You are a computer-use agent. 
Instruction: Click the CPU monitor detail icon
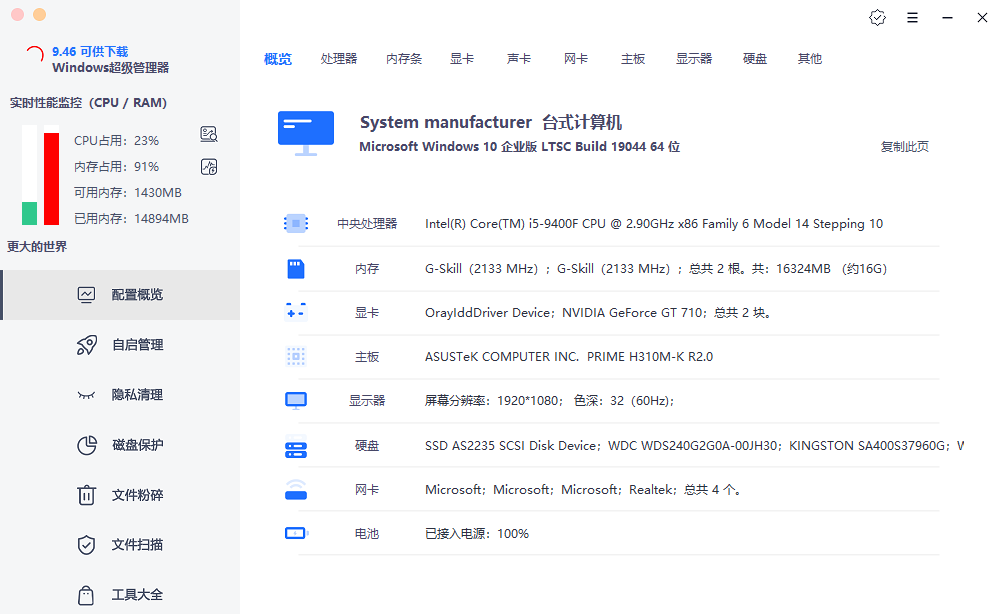tap(209, 134)
